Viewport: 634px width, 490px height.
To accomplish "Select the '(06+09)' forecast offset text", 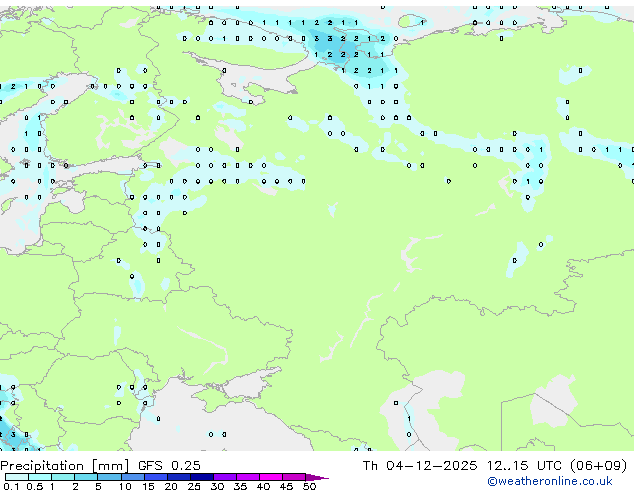I will [x=598, y=466].
